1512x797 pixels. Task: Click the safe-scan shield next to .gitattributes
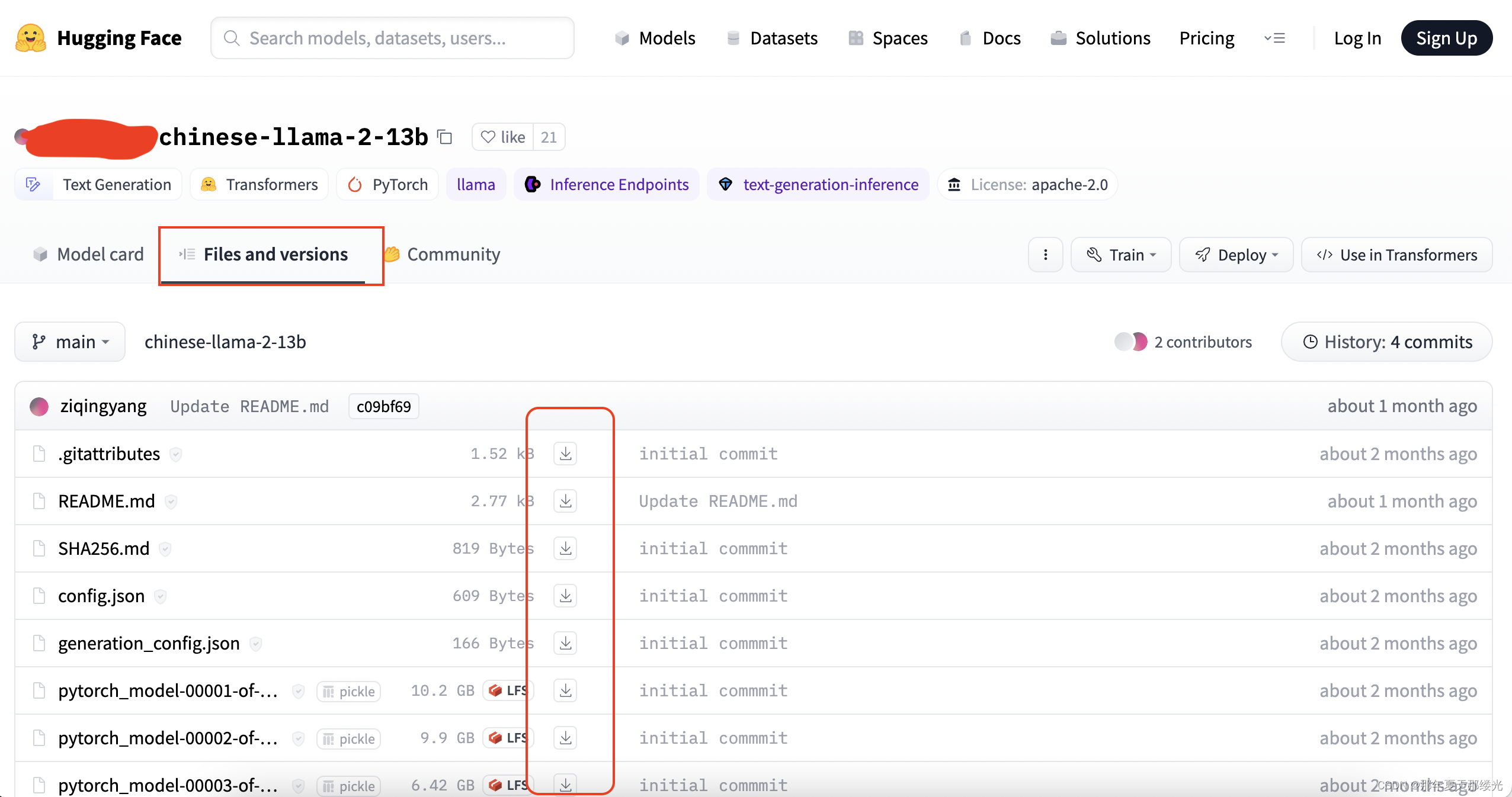click(175, 454)
